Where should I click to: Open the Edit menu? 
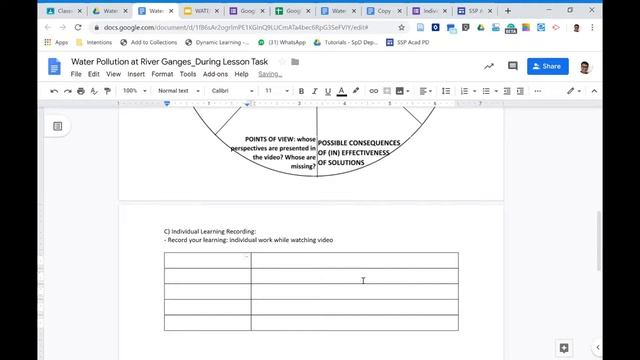93,74
